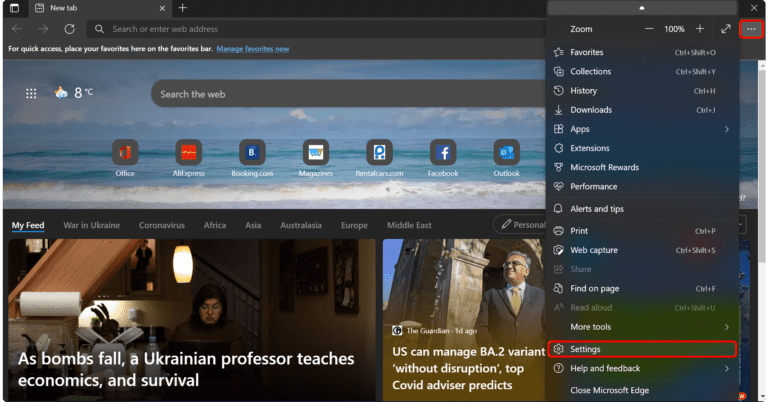
Task: Click the Refresh page icon
Action: pos(69,29)
